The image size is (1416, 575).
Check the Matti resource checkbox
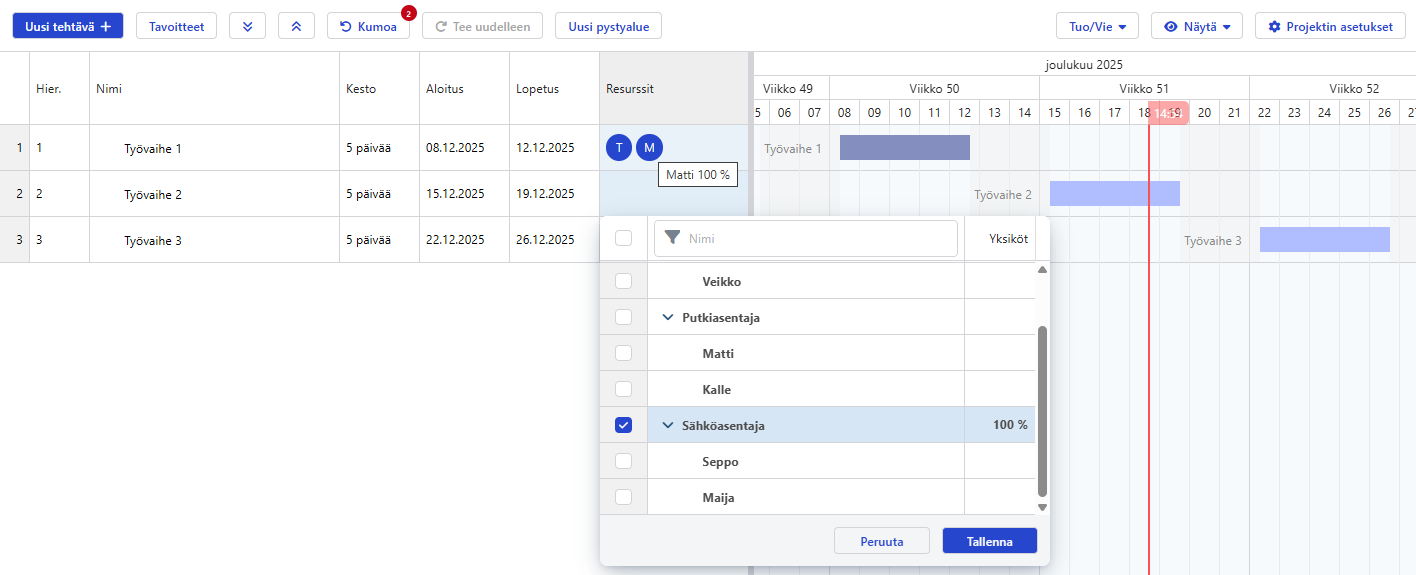[x=623, y=353]
